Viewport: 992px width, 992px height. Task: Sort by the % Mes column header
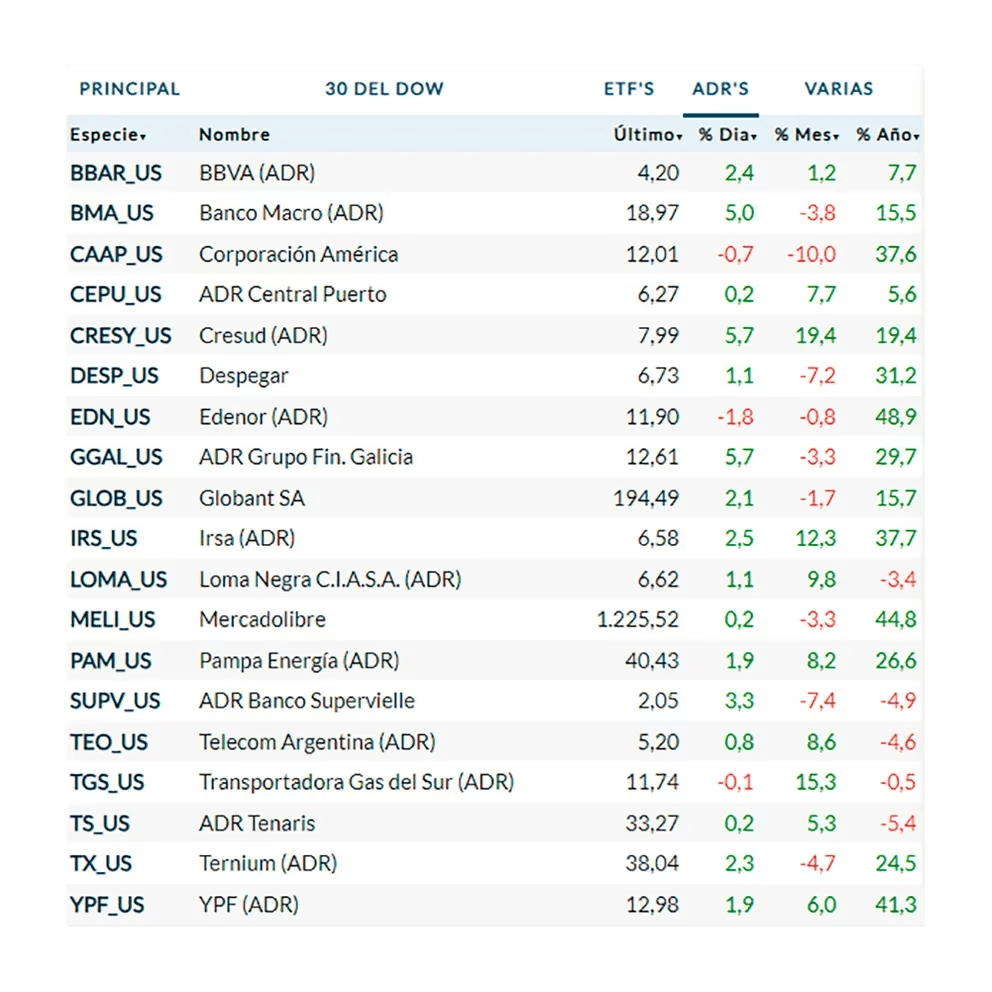[x=807, y=135]
